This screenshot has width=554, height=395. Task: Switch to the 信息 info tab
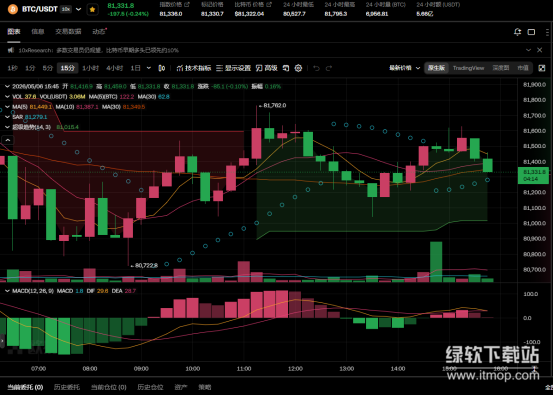tap(37, 31)
